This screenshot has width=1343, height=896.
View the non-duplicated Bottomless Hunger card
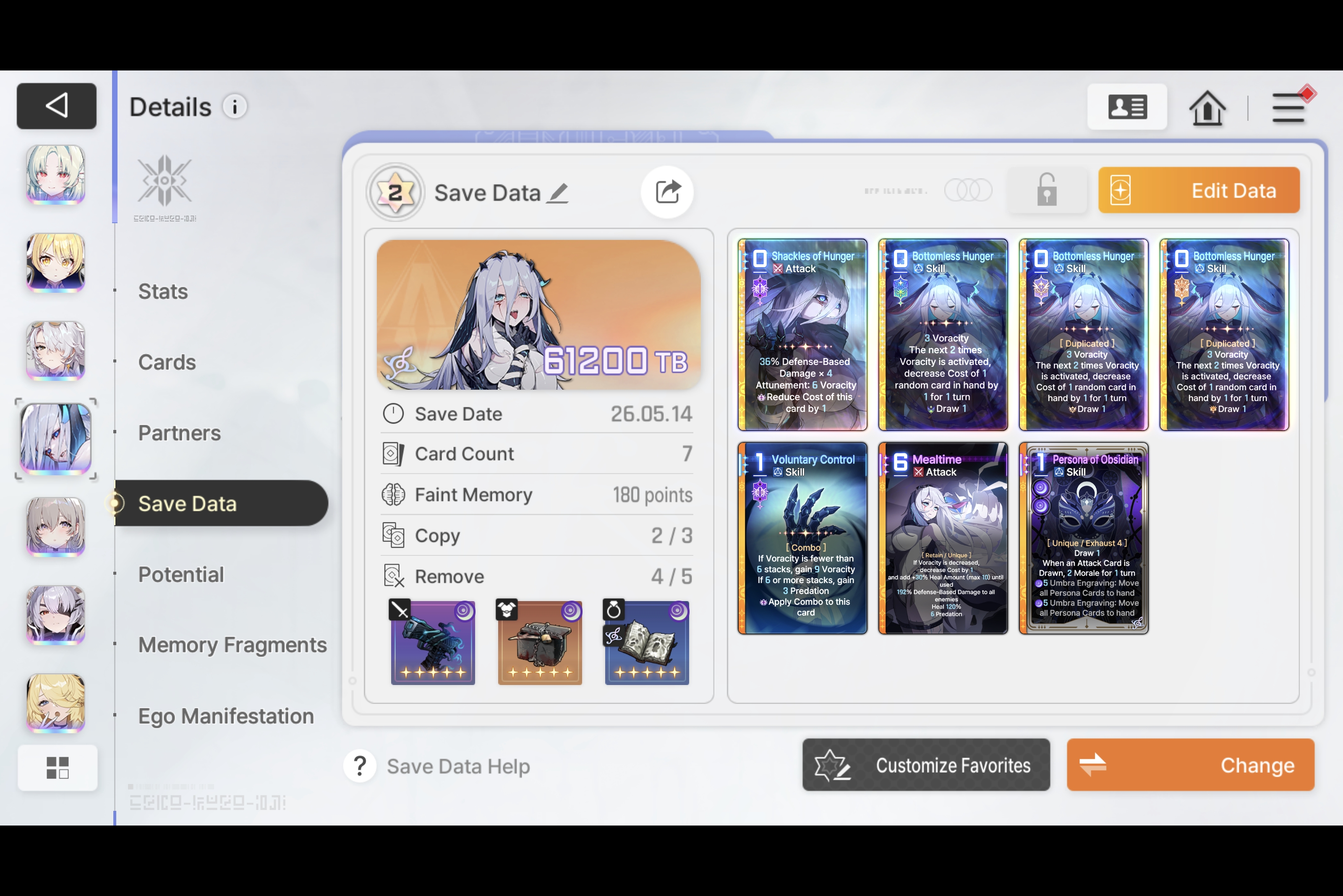(943, 335)
